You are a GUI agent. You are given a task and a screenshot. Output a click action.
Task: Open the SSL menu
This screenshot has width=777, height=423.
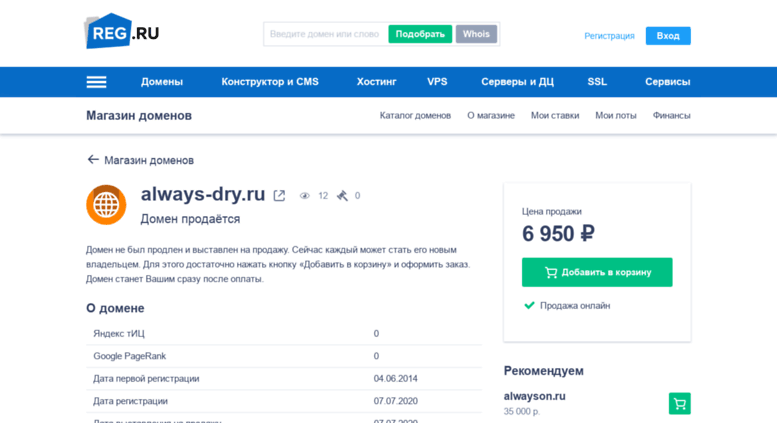click(597, 82)
